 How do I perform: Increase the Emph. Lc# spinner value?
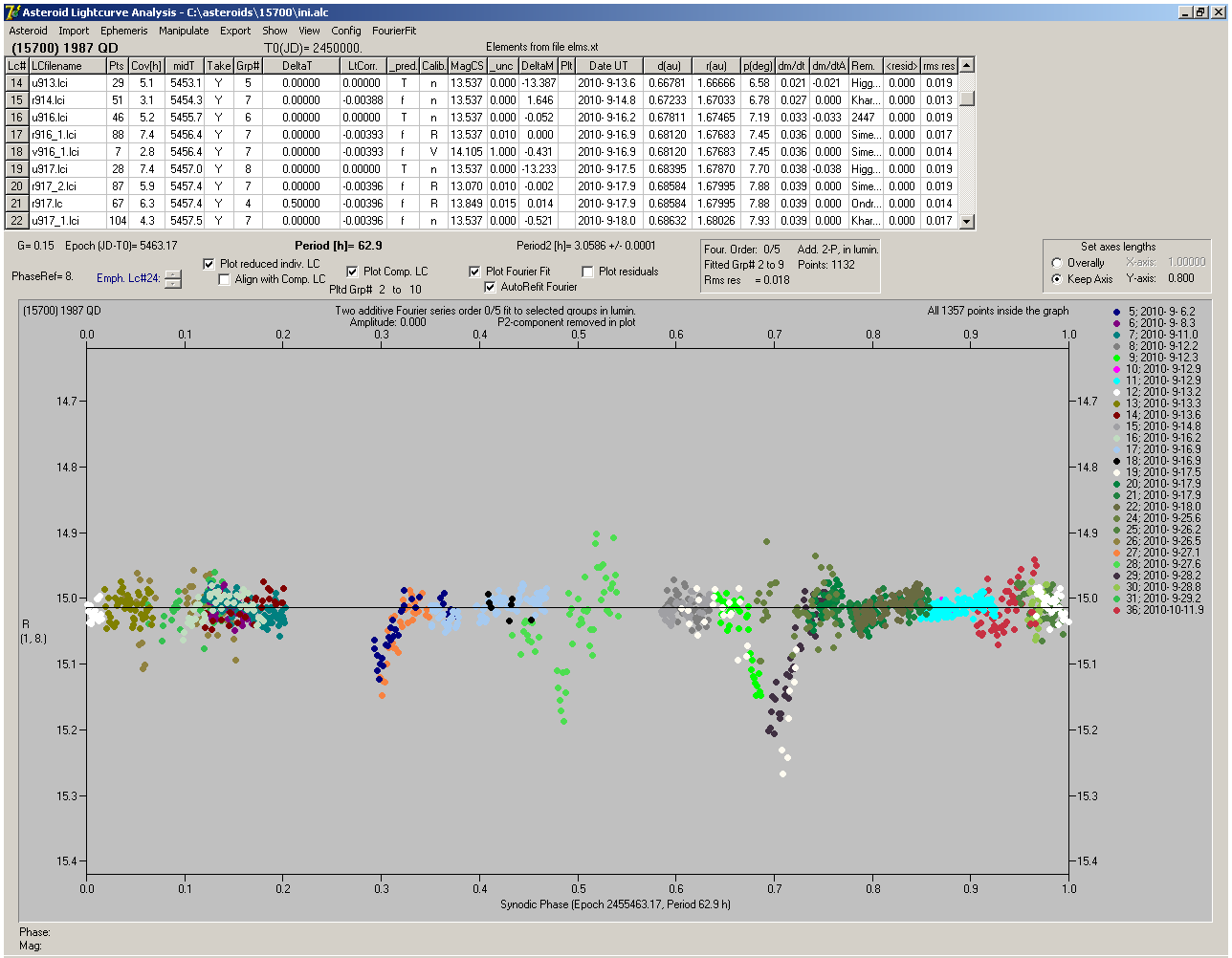(x=172, y=274)
